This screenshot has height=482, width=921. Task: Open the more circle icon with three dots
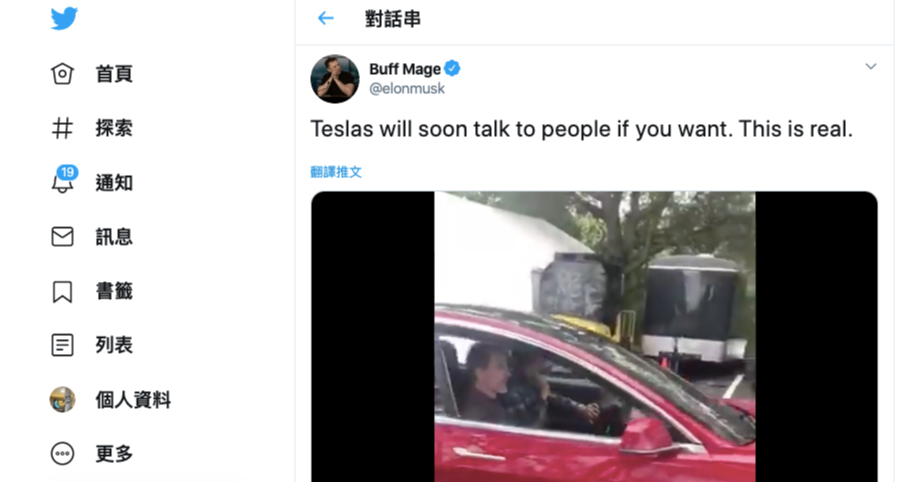(62, 454)
